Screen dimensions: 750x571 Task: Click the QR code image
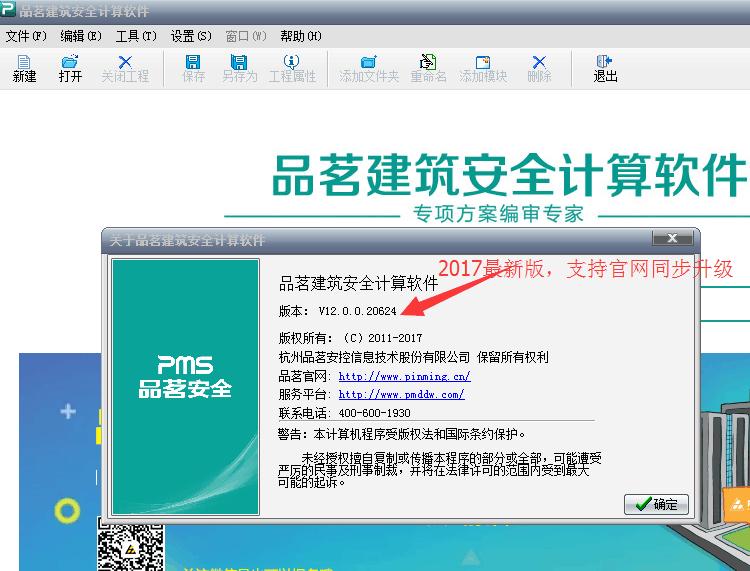pyautogui.click(x=130, y=545)
